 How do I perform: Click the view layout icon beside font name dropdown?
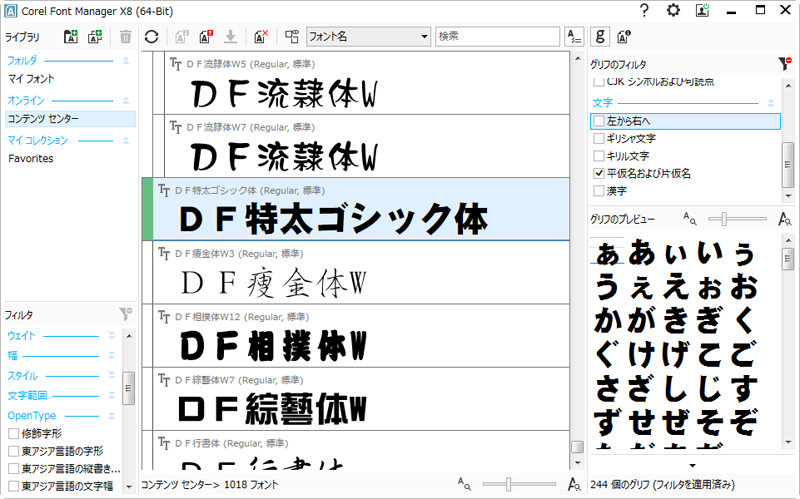(292, 37)
